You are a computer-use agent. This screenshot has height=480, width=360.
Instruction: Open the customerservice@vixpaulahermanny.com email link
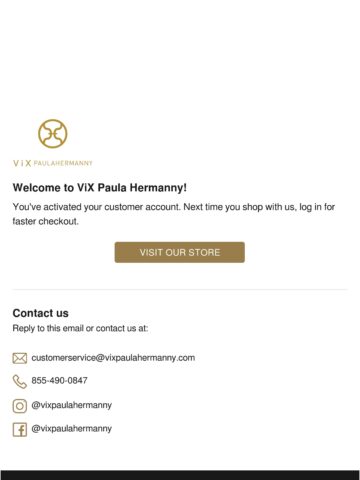pos(113,358)
